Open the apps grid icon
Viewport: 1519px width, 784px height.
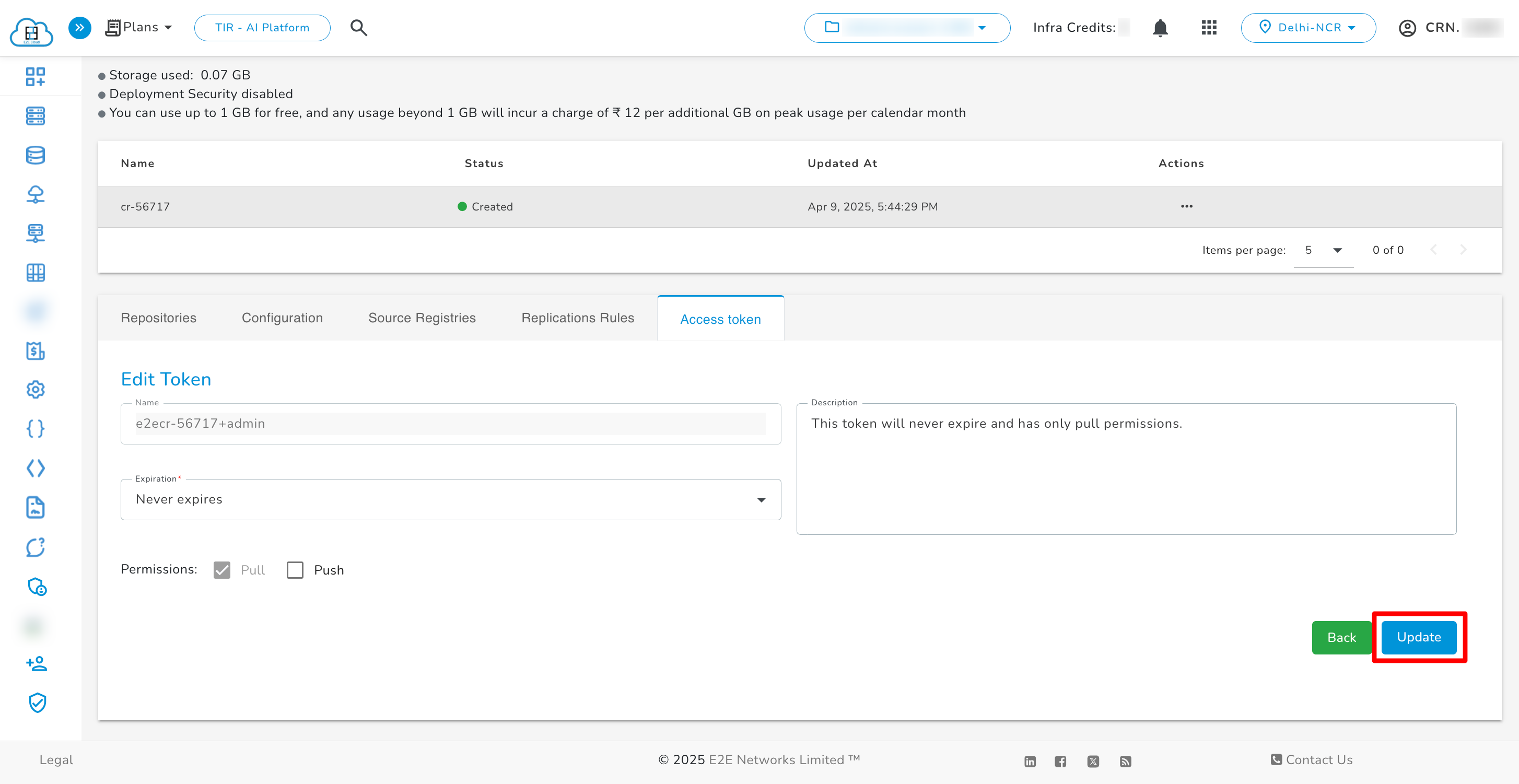1209,28
